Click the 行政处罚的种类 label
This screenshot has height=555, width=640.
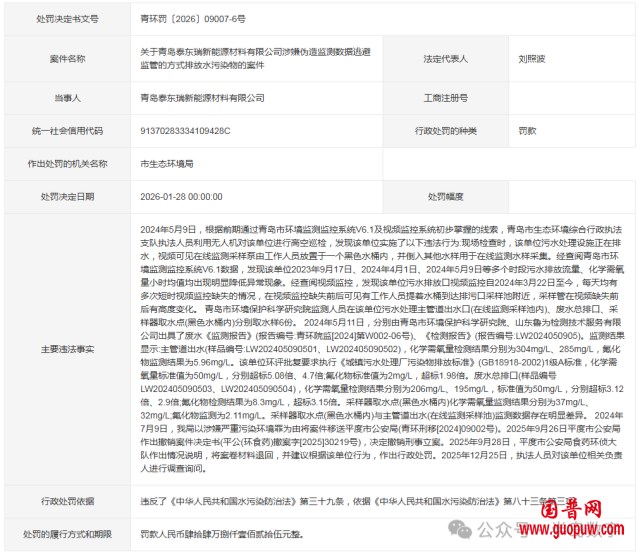coord(445,131)
